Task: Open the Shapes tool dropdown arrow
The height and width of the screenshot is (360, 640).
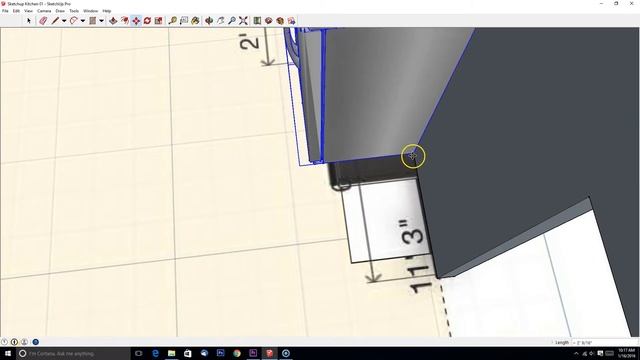Action: (x=101, y=20)
